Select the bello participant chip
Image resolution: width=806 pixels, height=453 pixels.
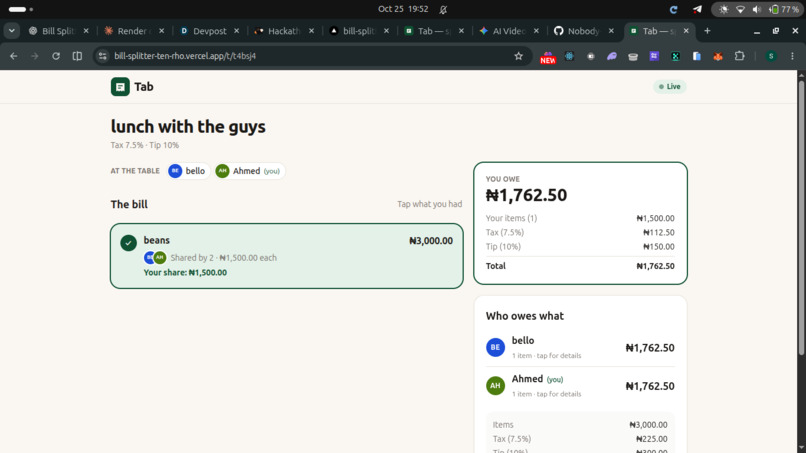coord(189,171)
